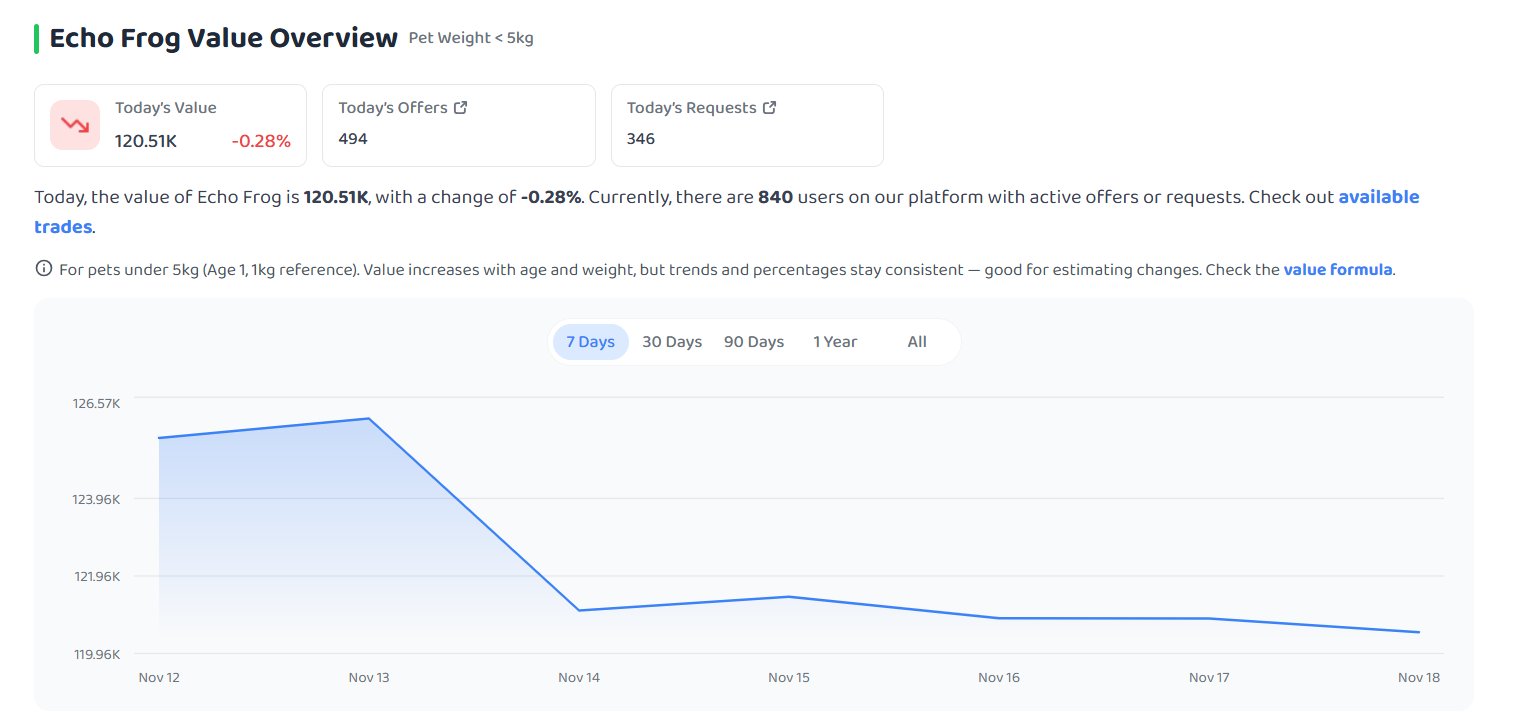
Task: Click the Nov 15 axis label
Action: (789, 678)
